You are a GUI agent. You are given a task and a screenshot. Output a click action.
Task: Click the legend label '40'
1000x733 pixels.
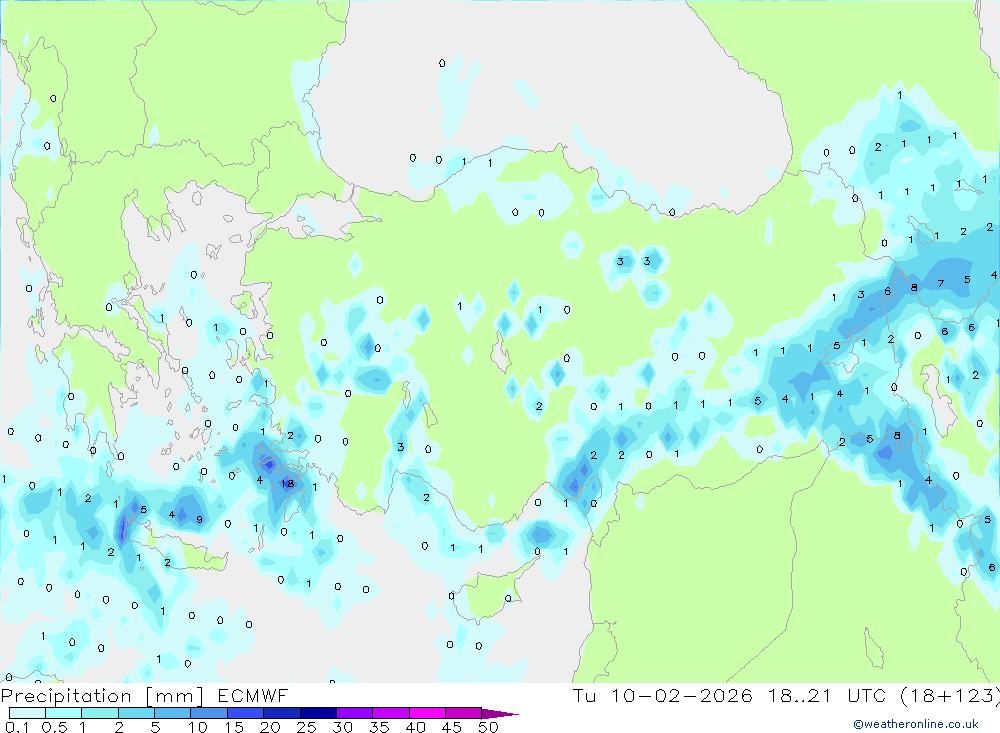[416, 727]
